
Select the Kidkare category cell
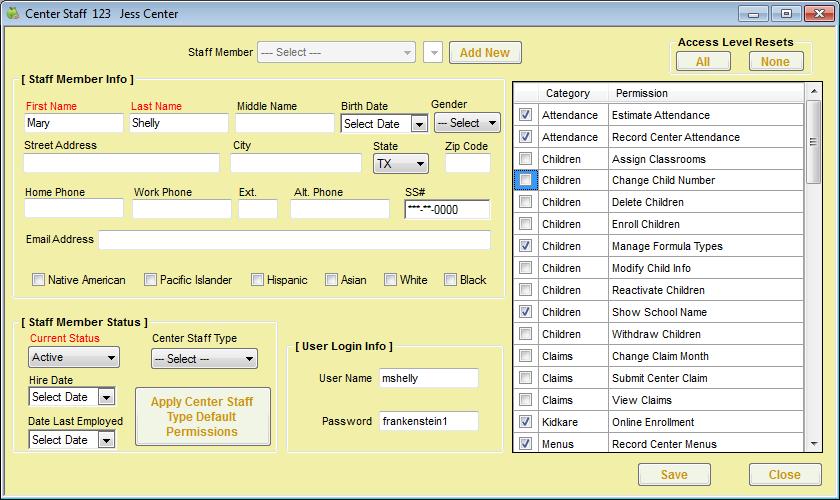click(573, 422)
